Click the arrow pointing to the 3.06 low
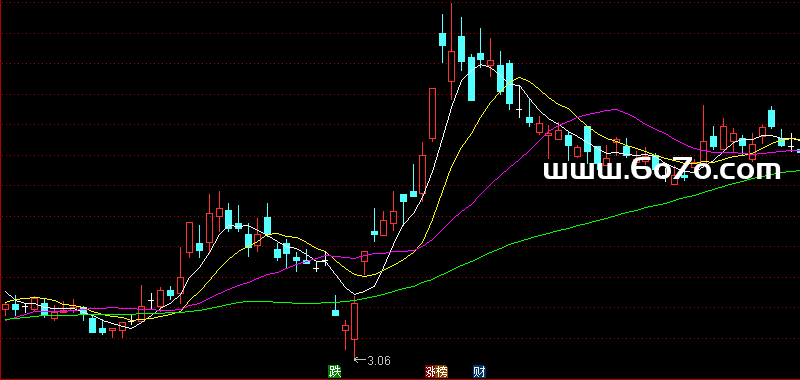 361,360
